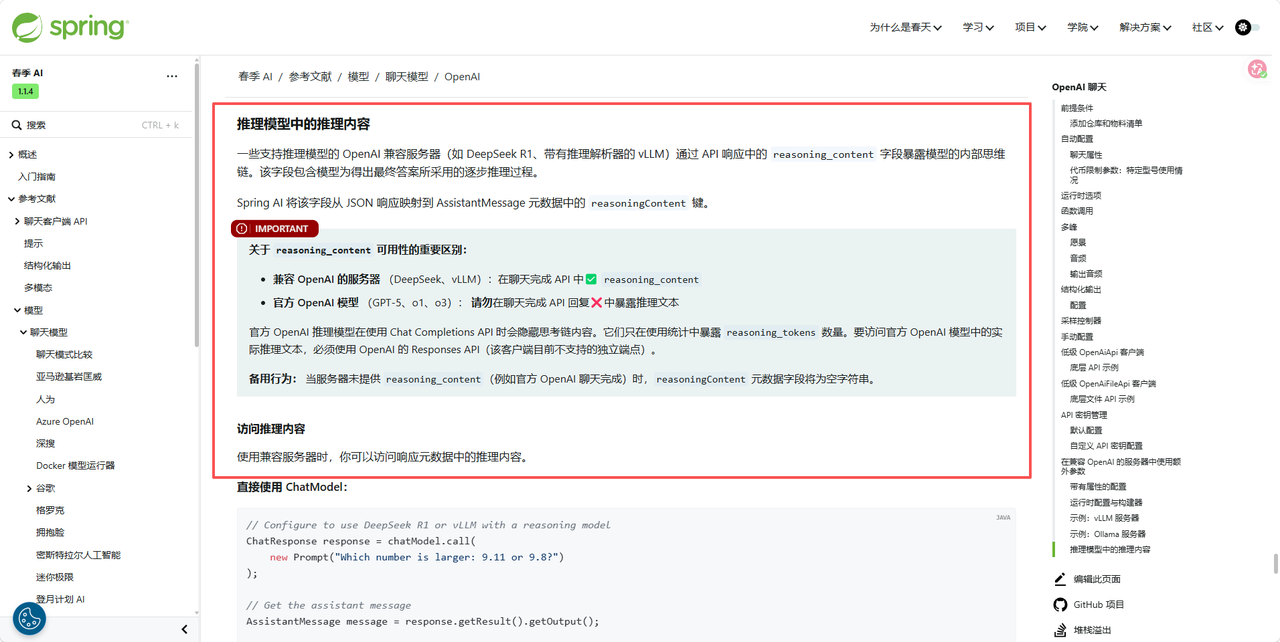This screenshot has width=1280, height=642.
Task: Jump to 采样控制器 in page contents
Action: (x=1081, y=321)
